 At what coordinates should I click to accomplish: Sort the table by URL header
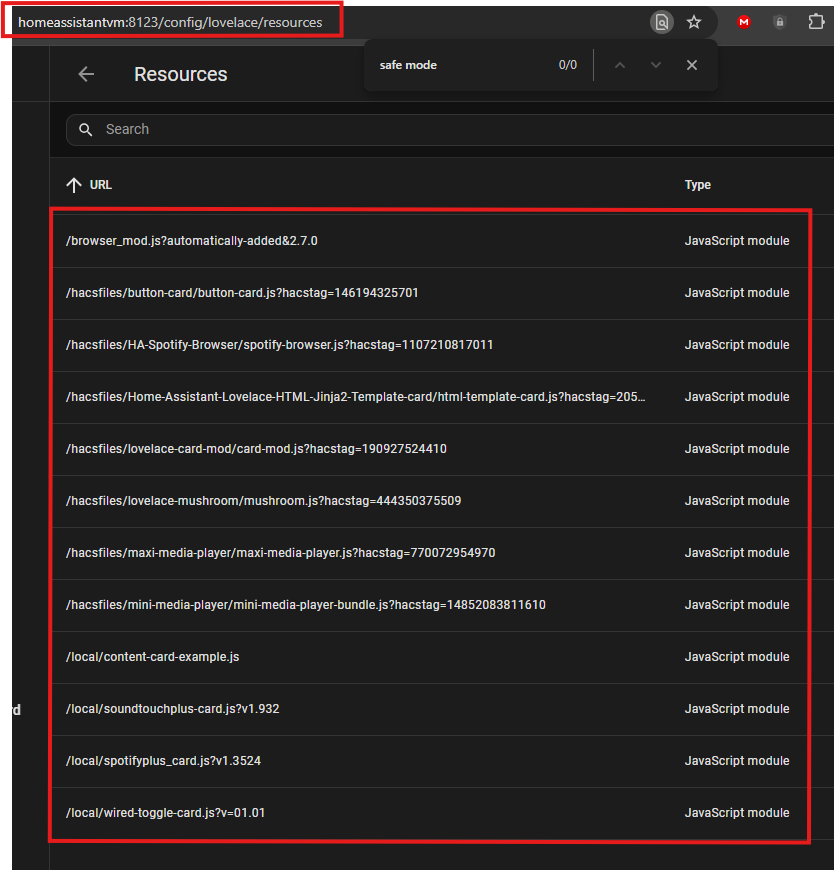coord(100,185)
